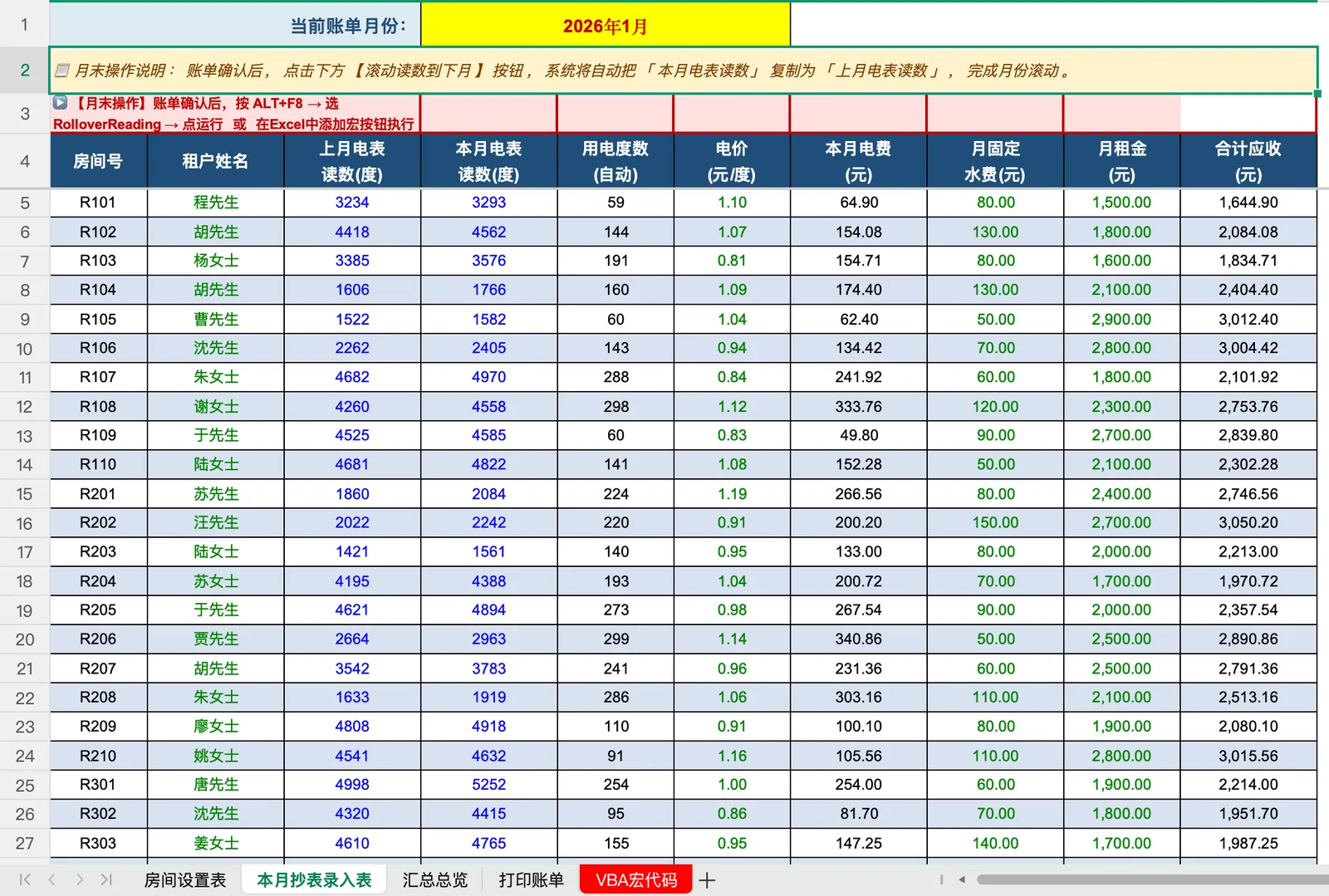The height and width of the screenshot is (896, 1329).
Task: Click the play icon in row 3 note
Action: pos(61,103)
